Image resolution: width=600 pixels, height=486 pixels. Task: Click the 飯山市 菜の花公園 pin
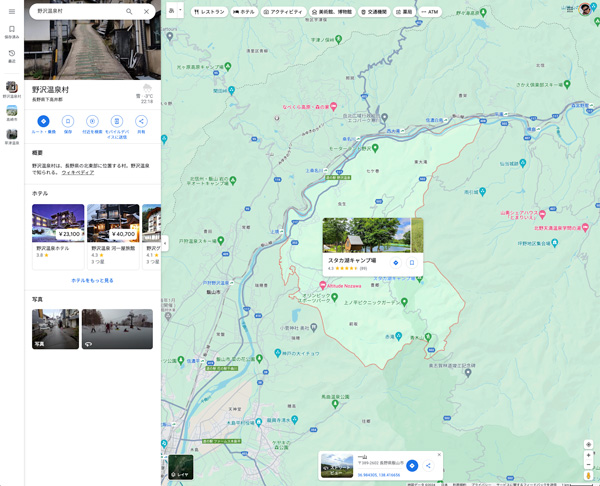pos(259,359)
